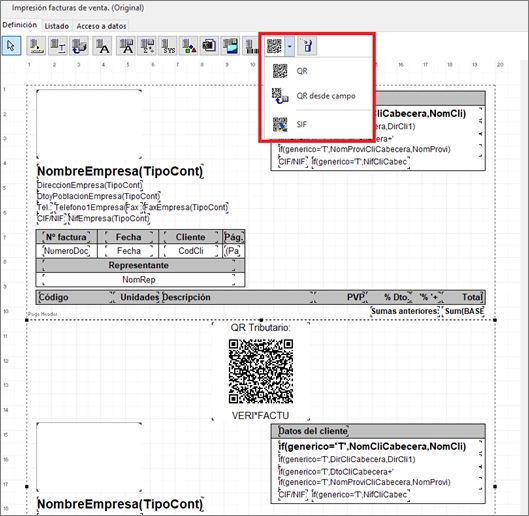Viewport: 529px width, 516px height.
Task: Select the bottom NombreEmpresa(TipoCont) title field
Action: pyautogui.click(x=120, y=504)
